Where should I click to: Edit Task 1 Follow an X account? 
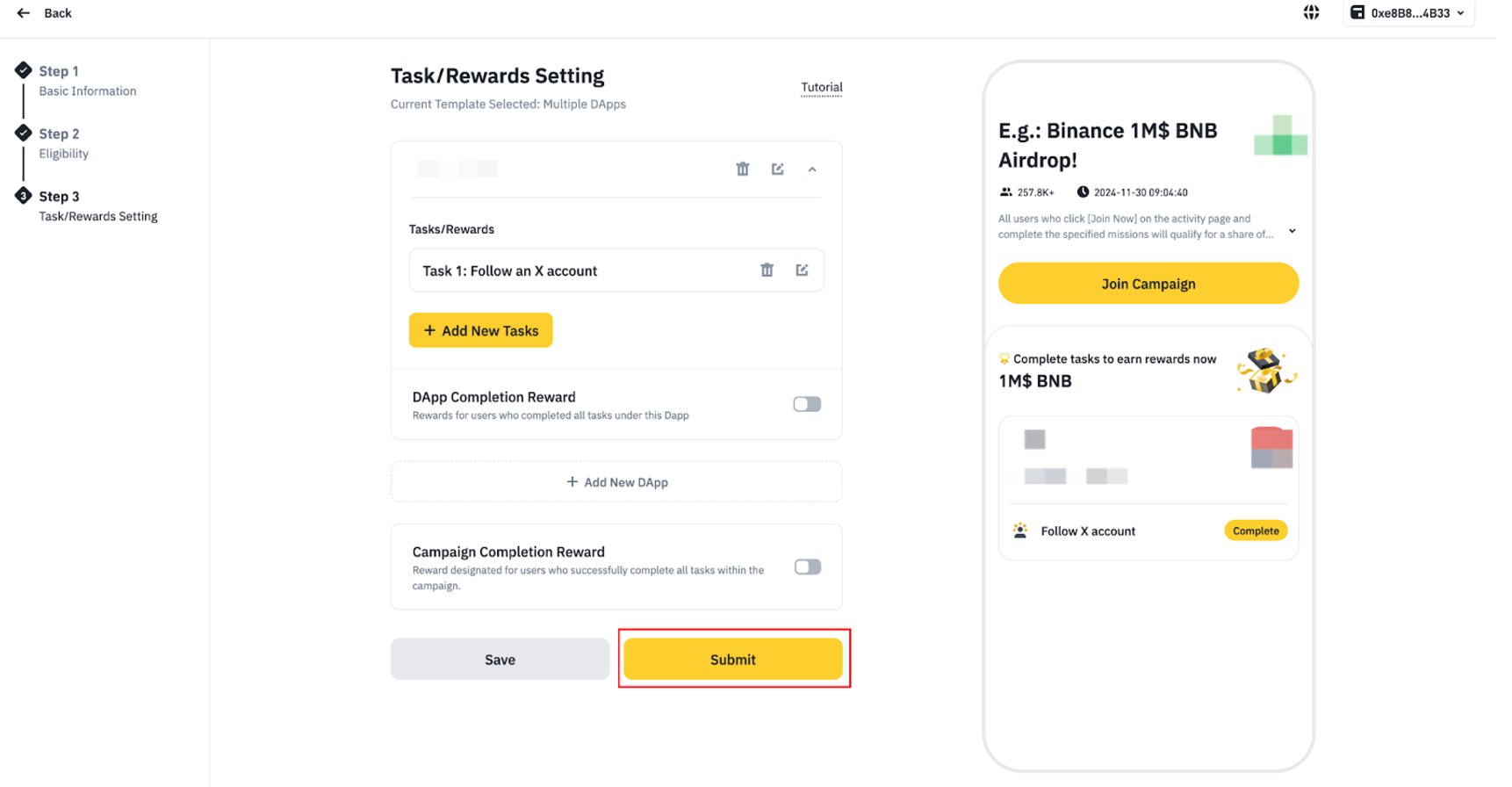tap(803, 271)
